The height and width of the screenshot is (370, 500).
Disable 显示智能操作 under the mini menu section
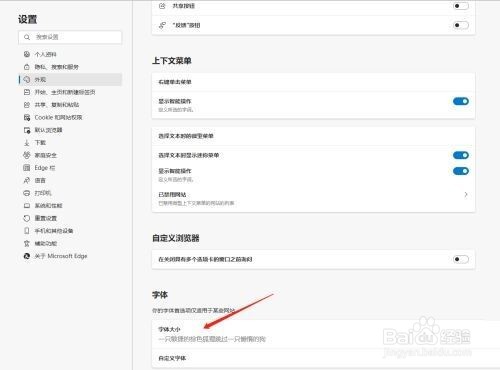461,171
